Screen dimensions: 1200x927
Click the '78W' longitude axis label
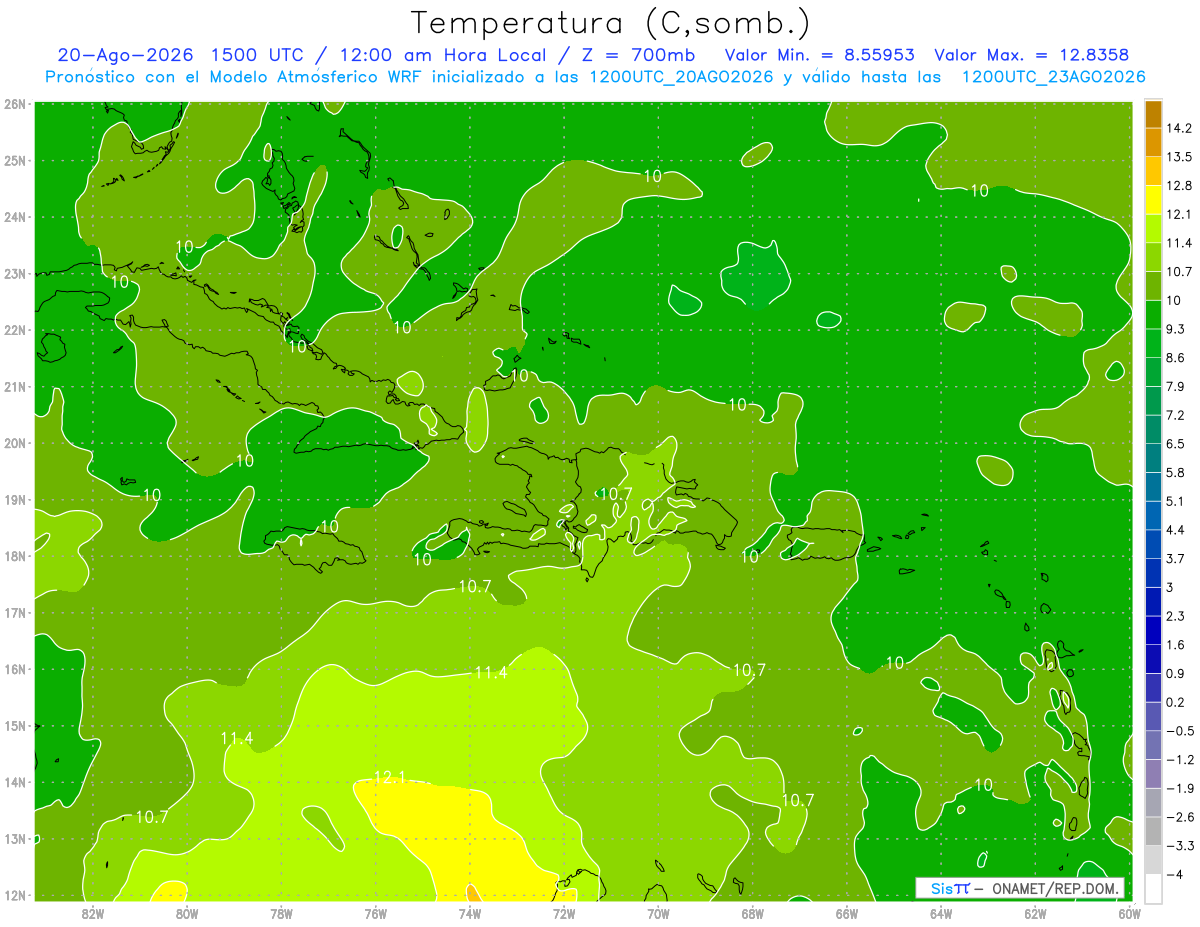[x=281, y=912]
